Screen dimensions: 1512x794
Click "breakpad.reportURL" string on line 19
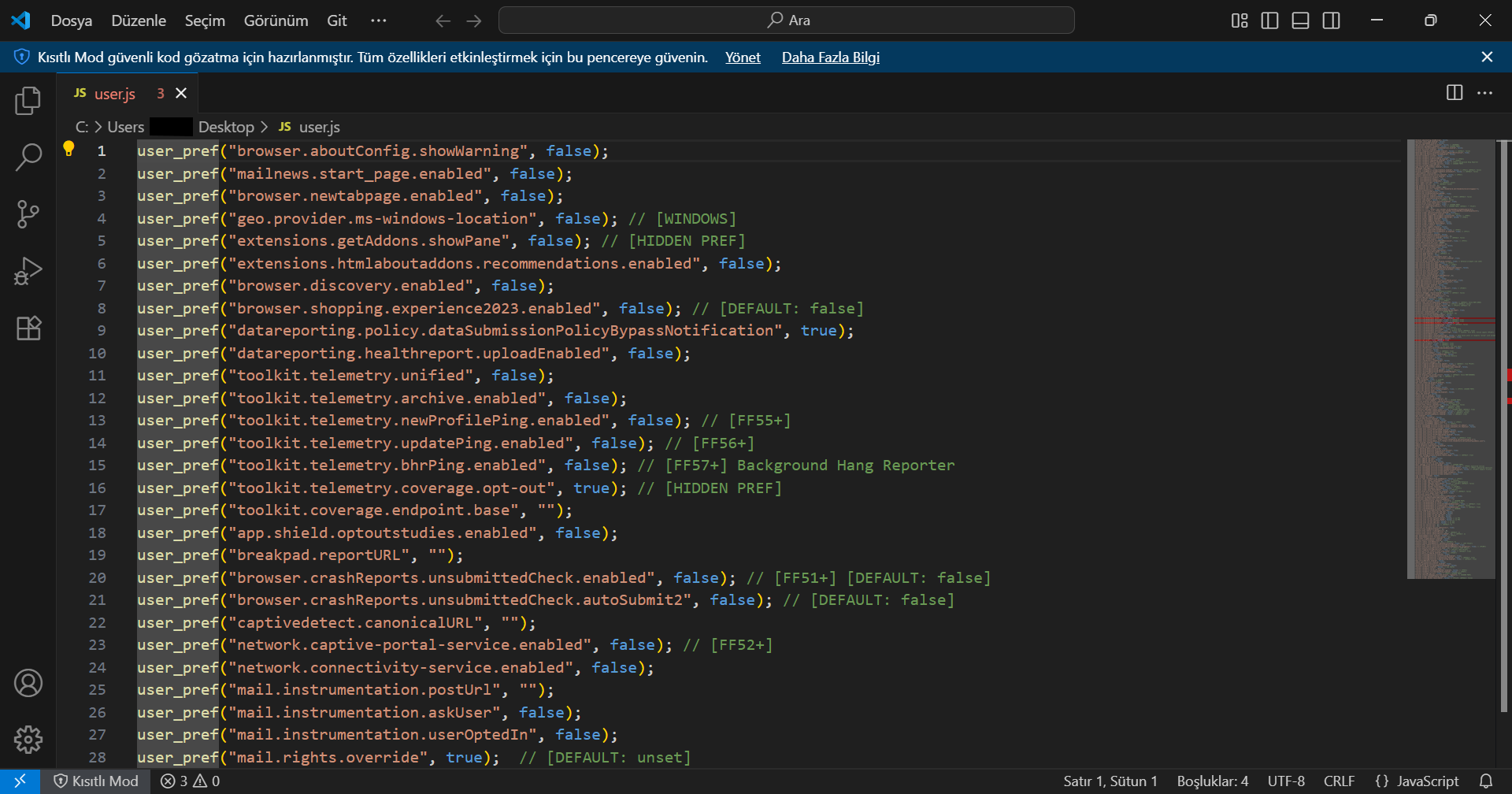tap(319, 555)
